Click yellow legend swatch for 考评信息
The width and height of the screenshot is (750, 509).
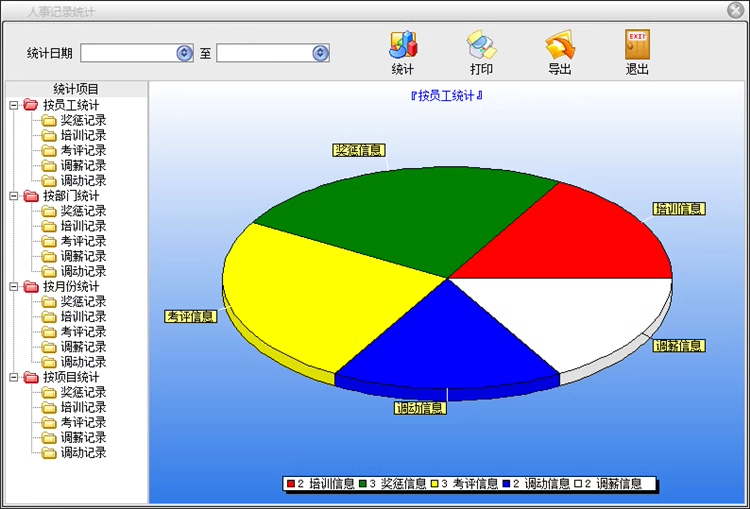click(434, 484)
